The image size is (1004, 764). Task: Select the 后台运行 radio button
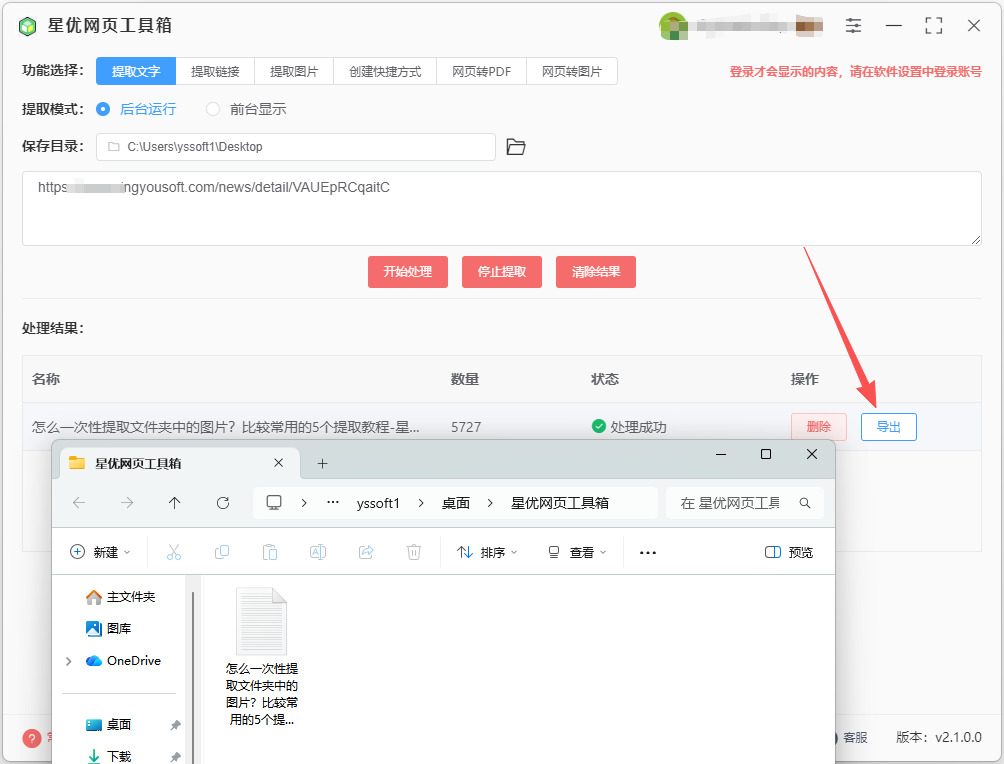coord(103,110)
